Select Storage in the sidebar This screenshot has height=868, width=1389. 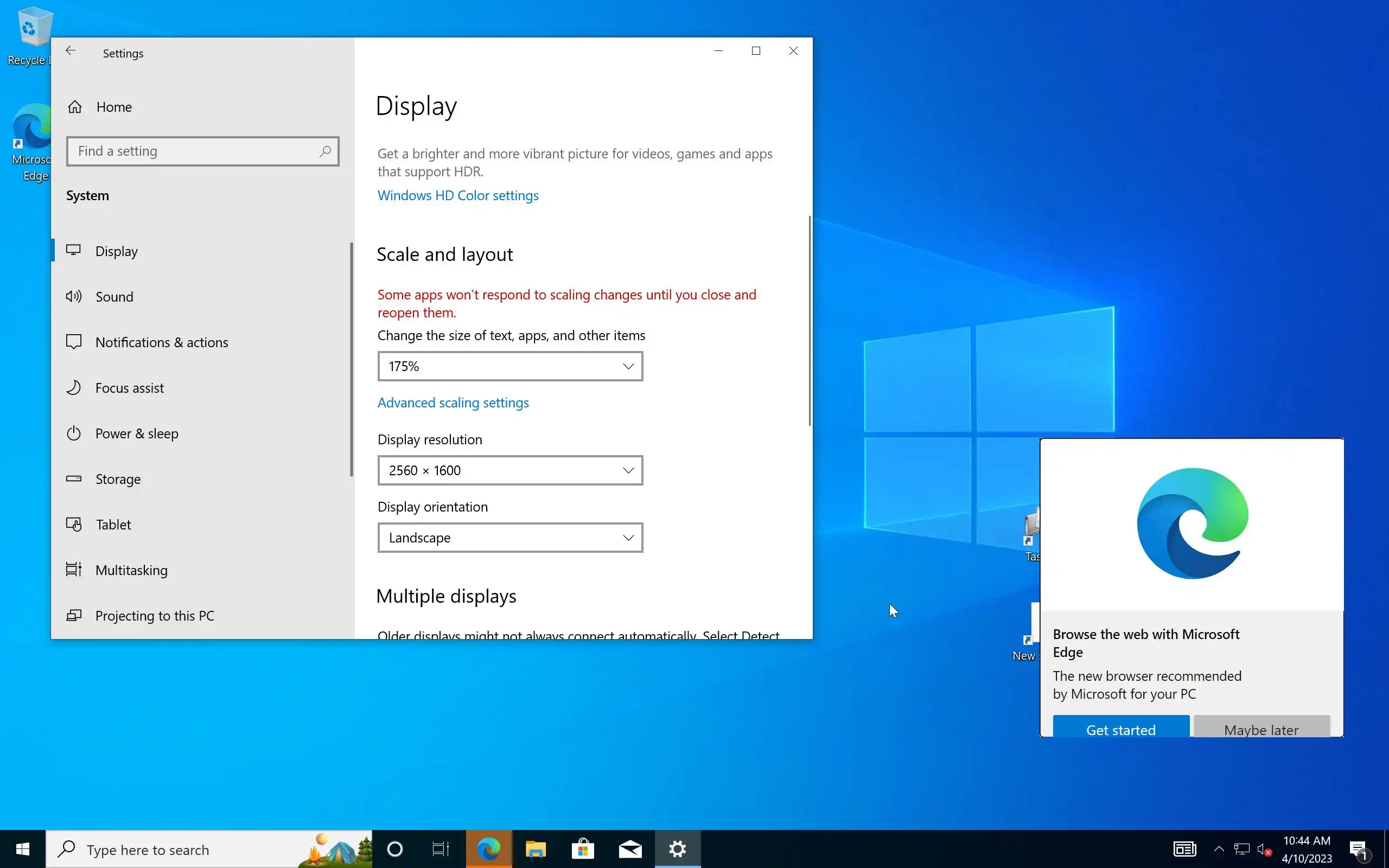point(118,479)
